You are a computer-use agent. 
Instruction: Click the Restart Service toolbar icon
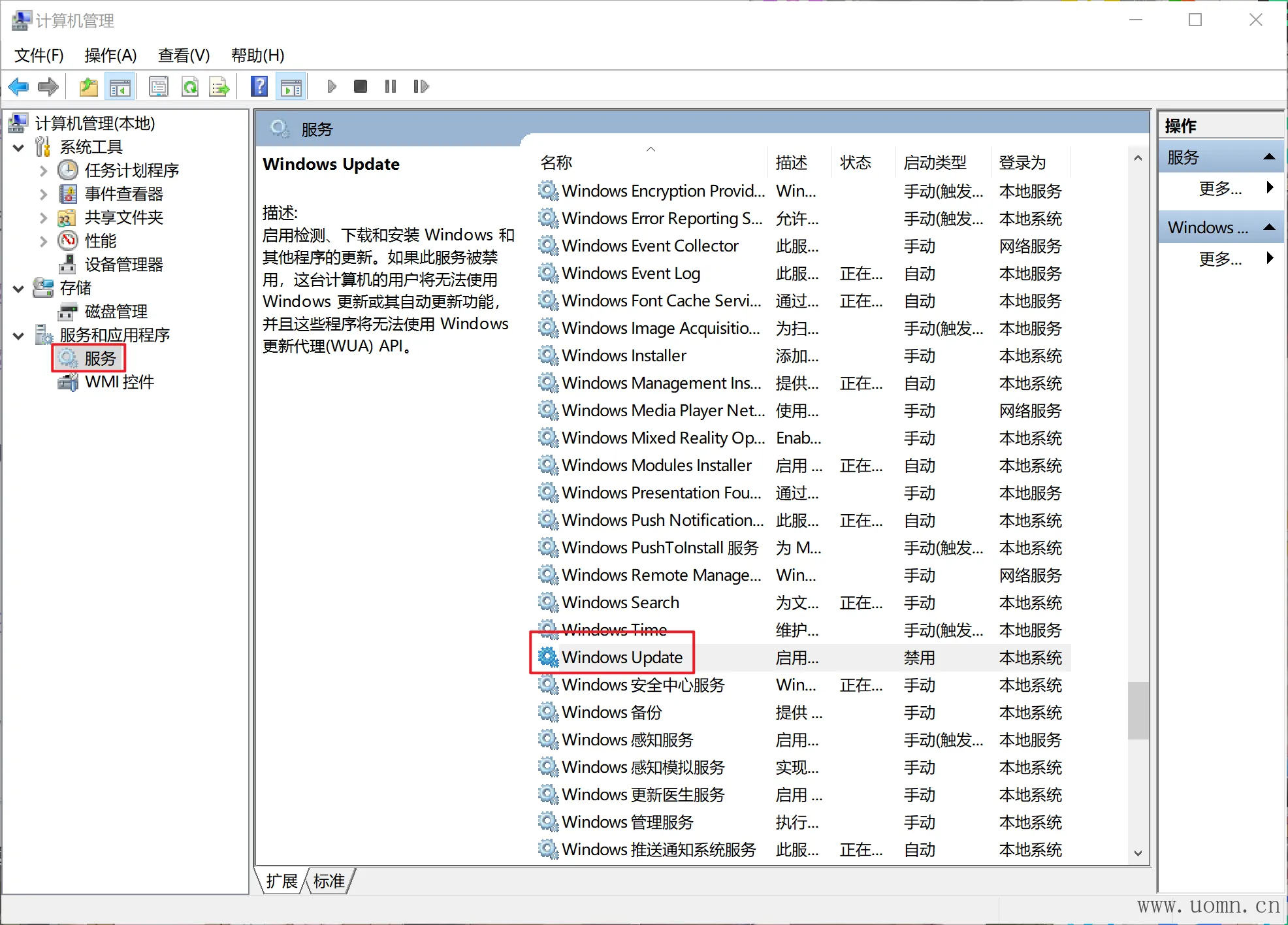[421, 86]
